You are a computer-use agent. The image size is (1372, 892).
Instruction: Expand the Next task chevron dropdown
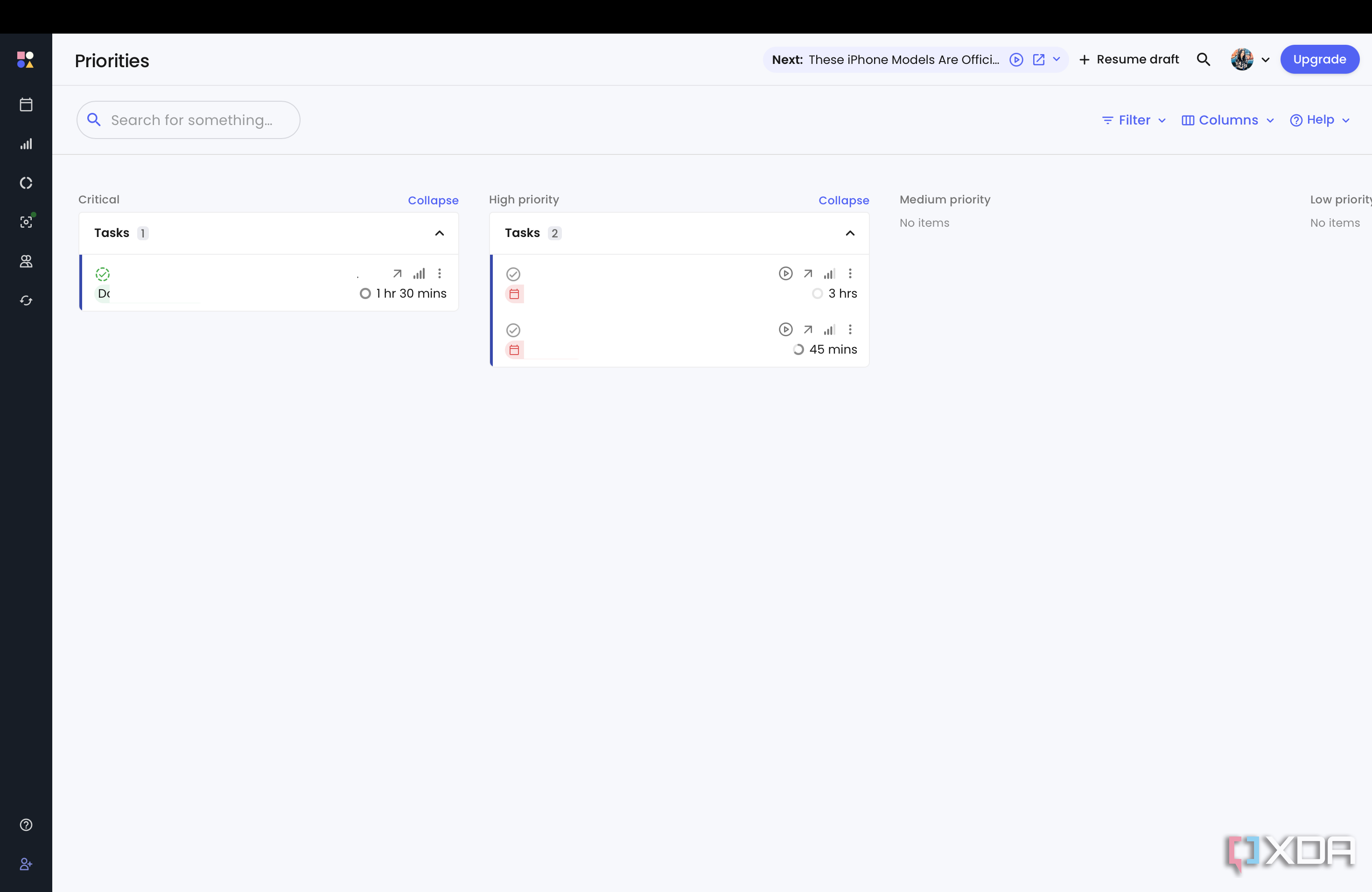(x=1057, y=59)
